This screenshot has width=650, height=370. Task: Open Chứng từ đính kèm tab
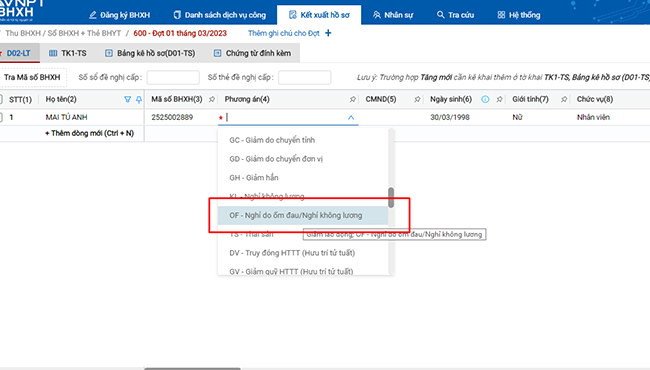tap(252, 53)
